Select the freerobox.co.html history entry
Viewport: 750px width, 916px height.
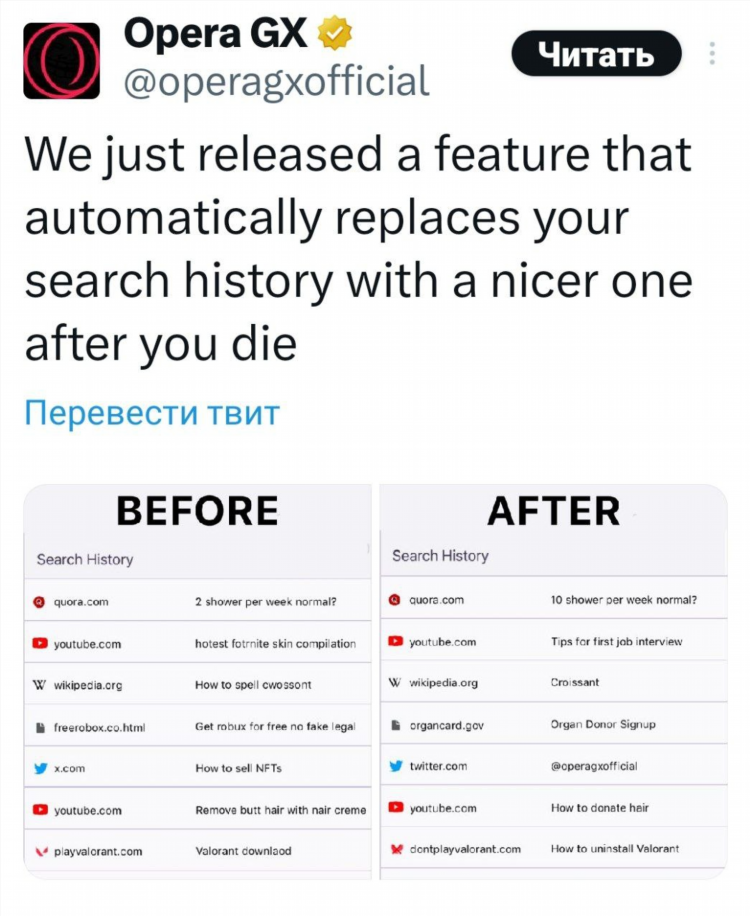197,727
